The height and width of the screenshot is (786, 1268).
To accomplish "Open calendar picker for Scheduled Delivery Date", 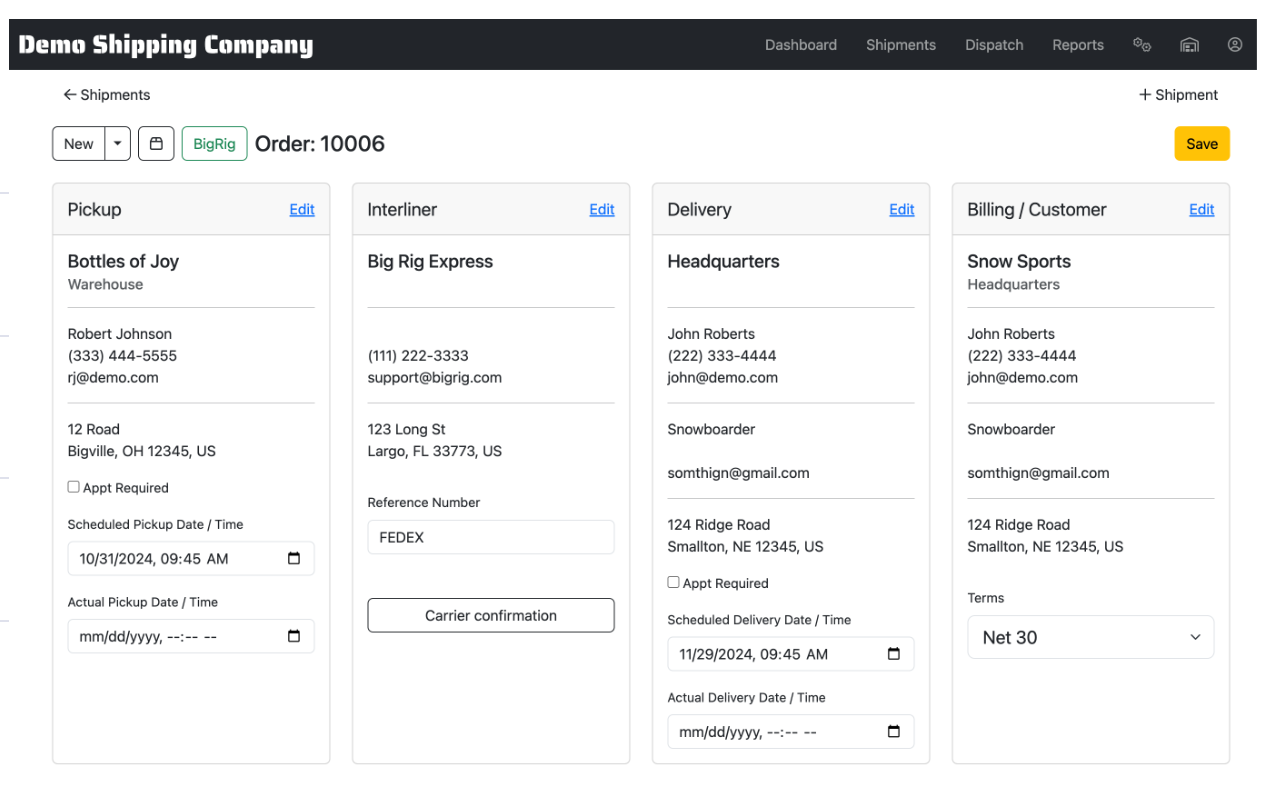I will [x=894, y=654].
